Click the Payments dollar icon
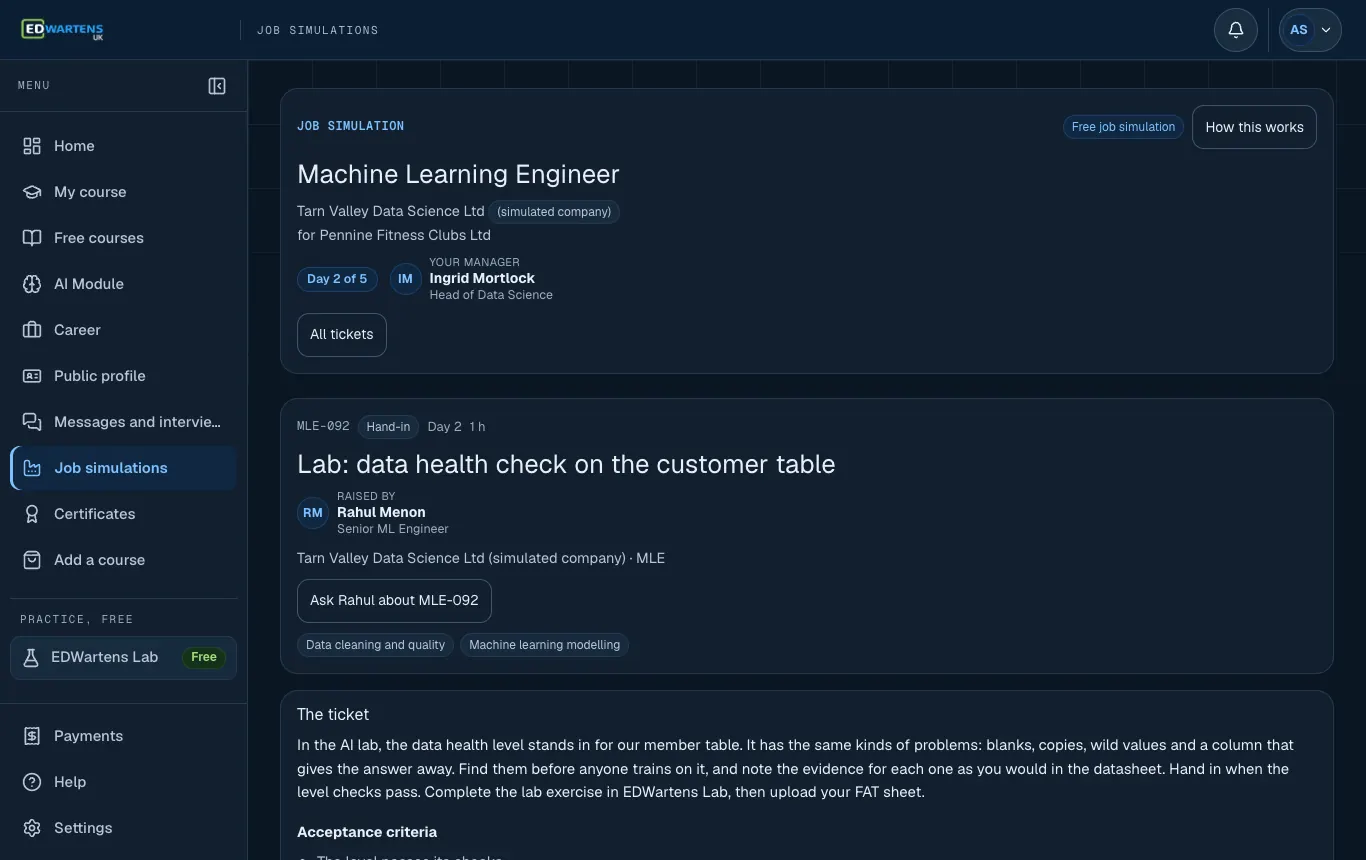Screen dimensions: 1366x860 (x=32, y=736)
